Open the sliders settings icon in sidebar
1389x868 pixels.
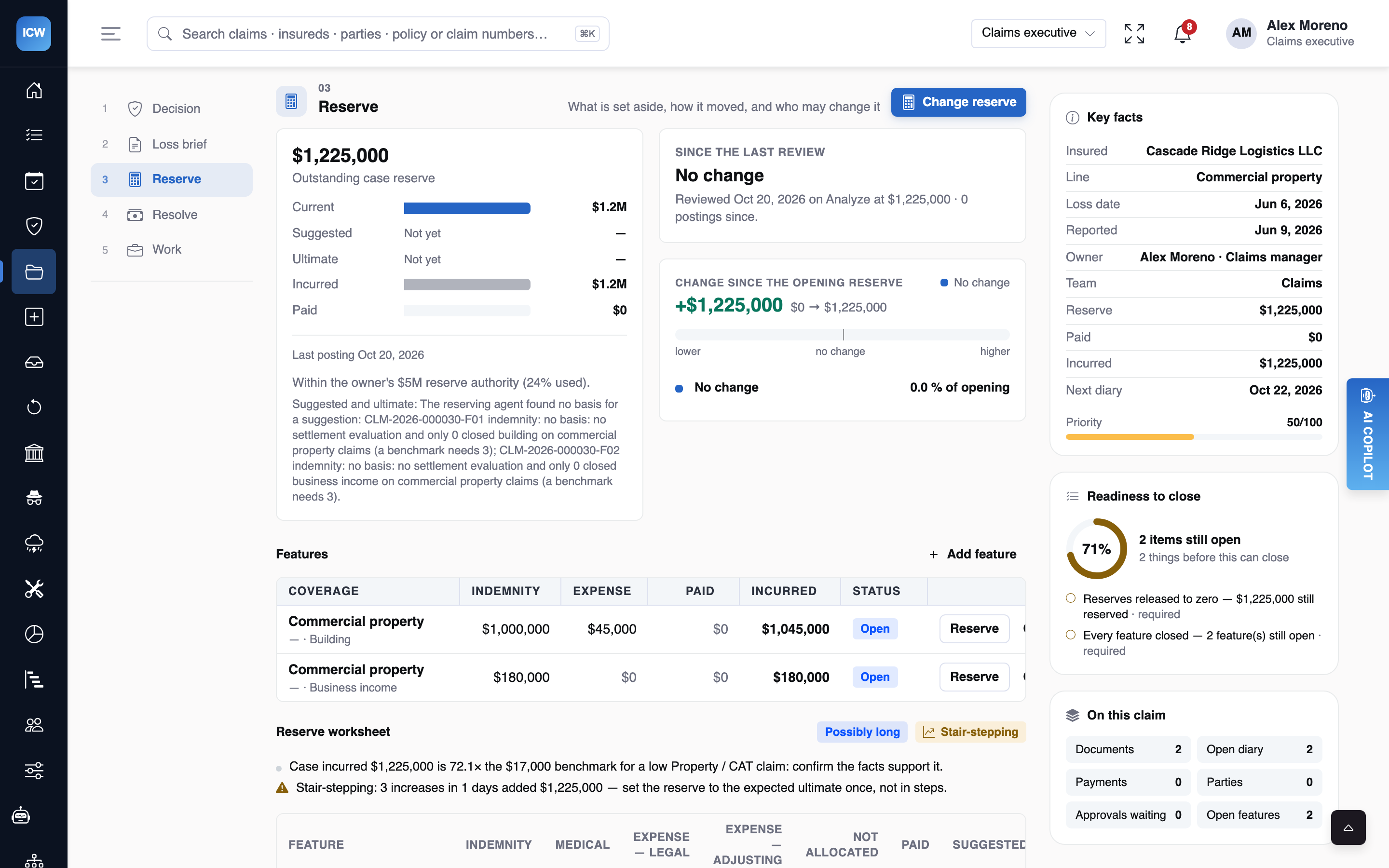(34, 771)
